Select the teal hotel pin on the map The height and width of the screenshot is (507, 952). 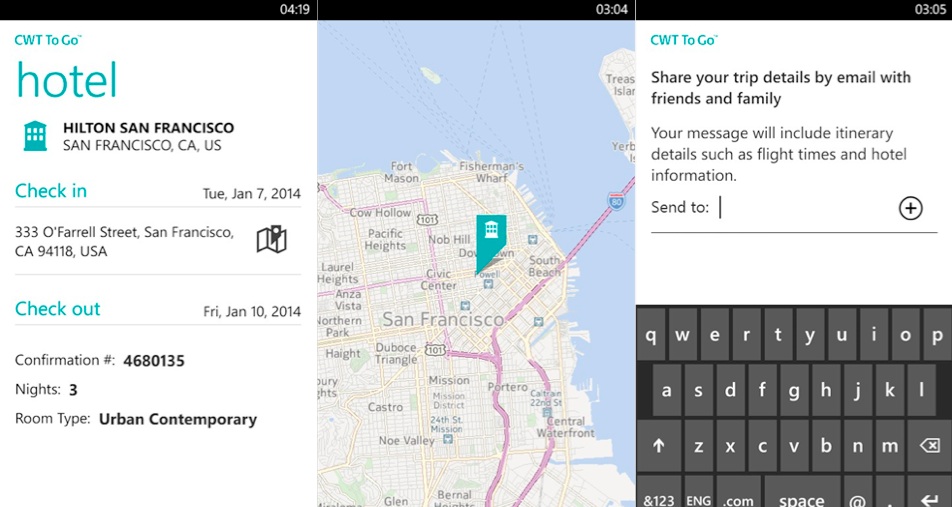point(491,244)
